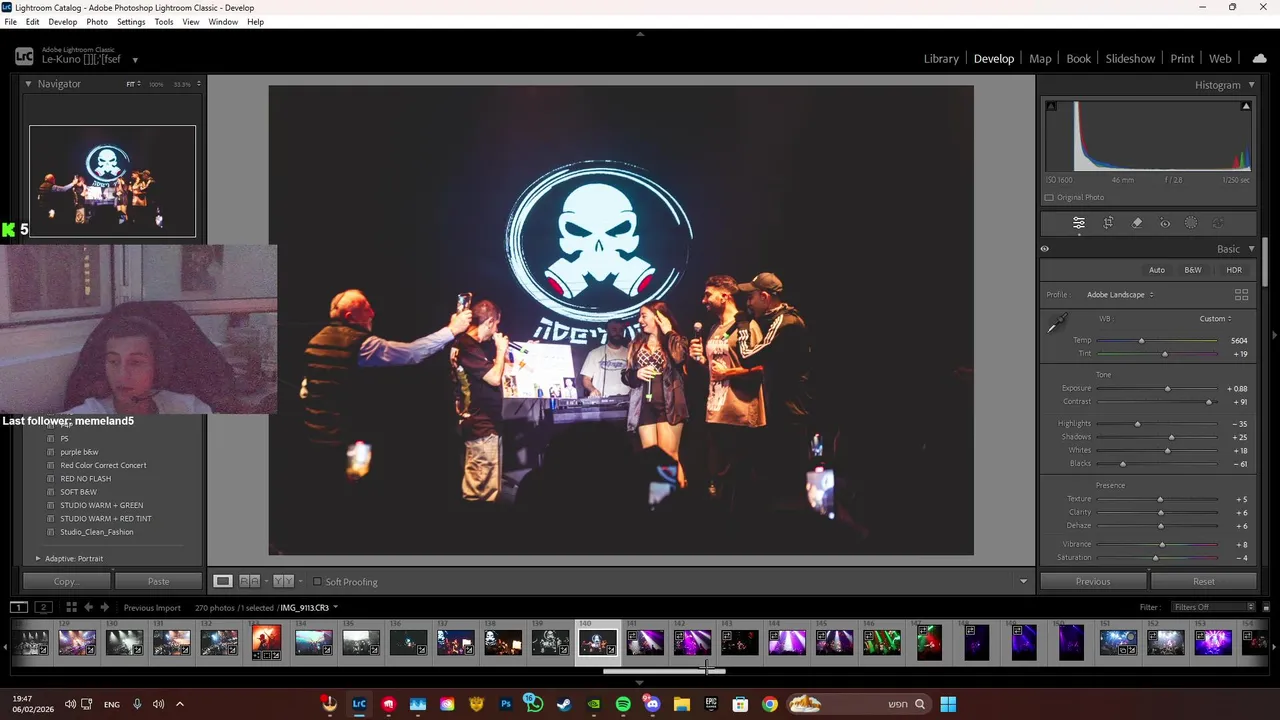Enable Soft Proofing checkbox
This screenshot has height=720, width=1280.
317,582
